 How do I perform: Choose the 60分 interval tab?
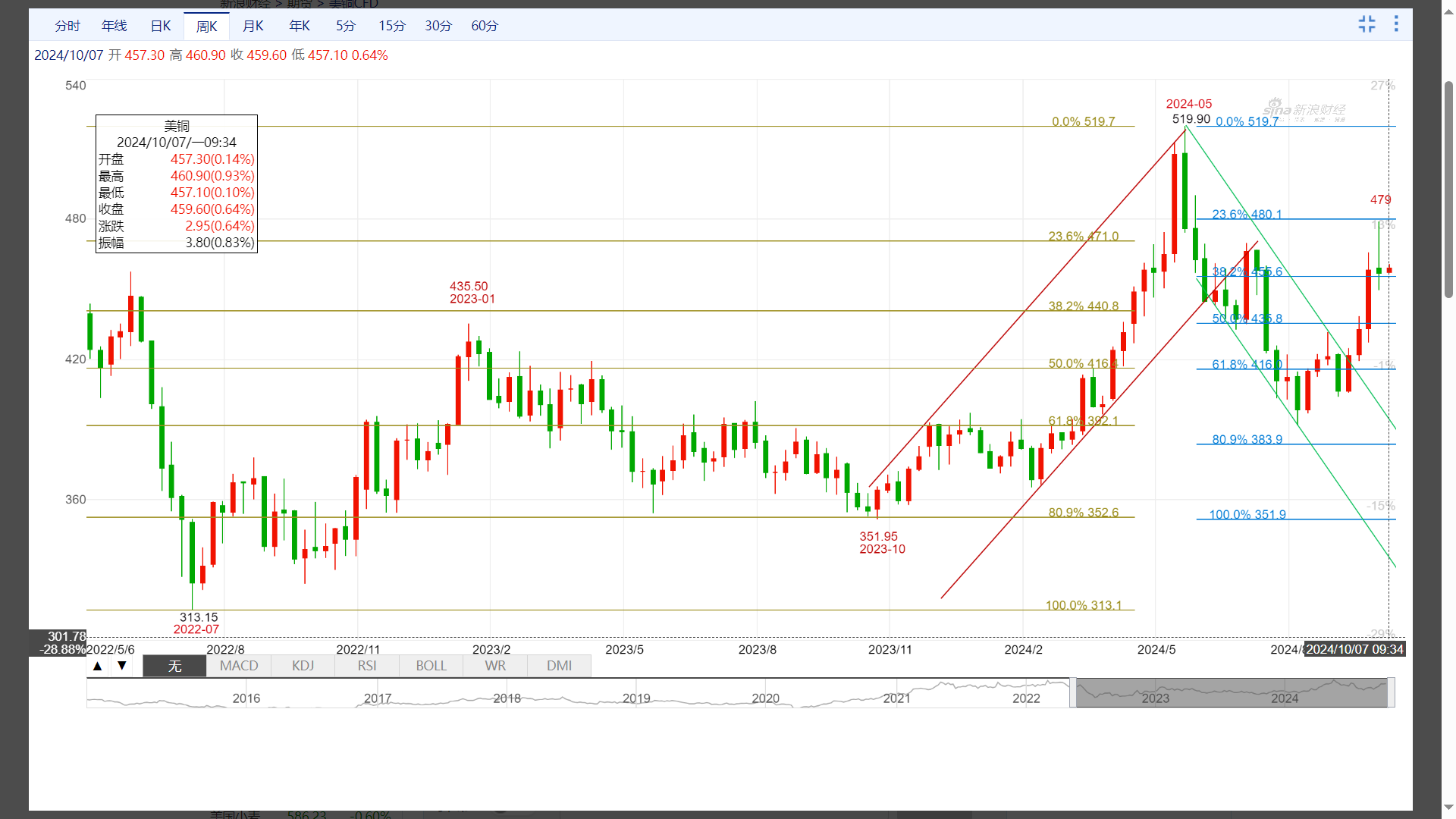click(485, 26)
